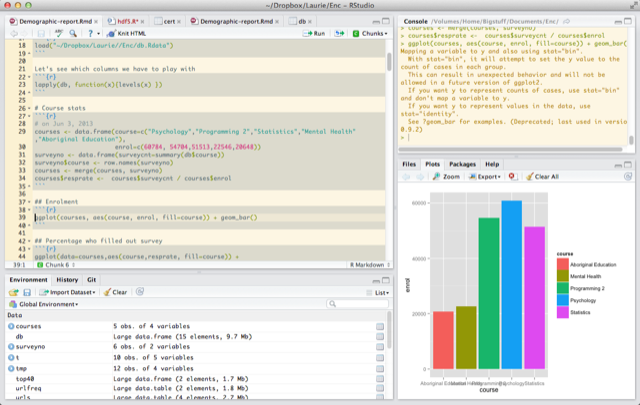Click the Plots pane refresh icon
Screen dimensions: 640x405
628,176
